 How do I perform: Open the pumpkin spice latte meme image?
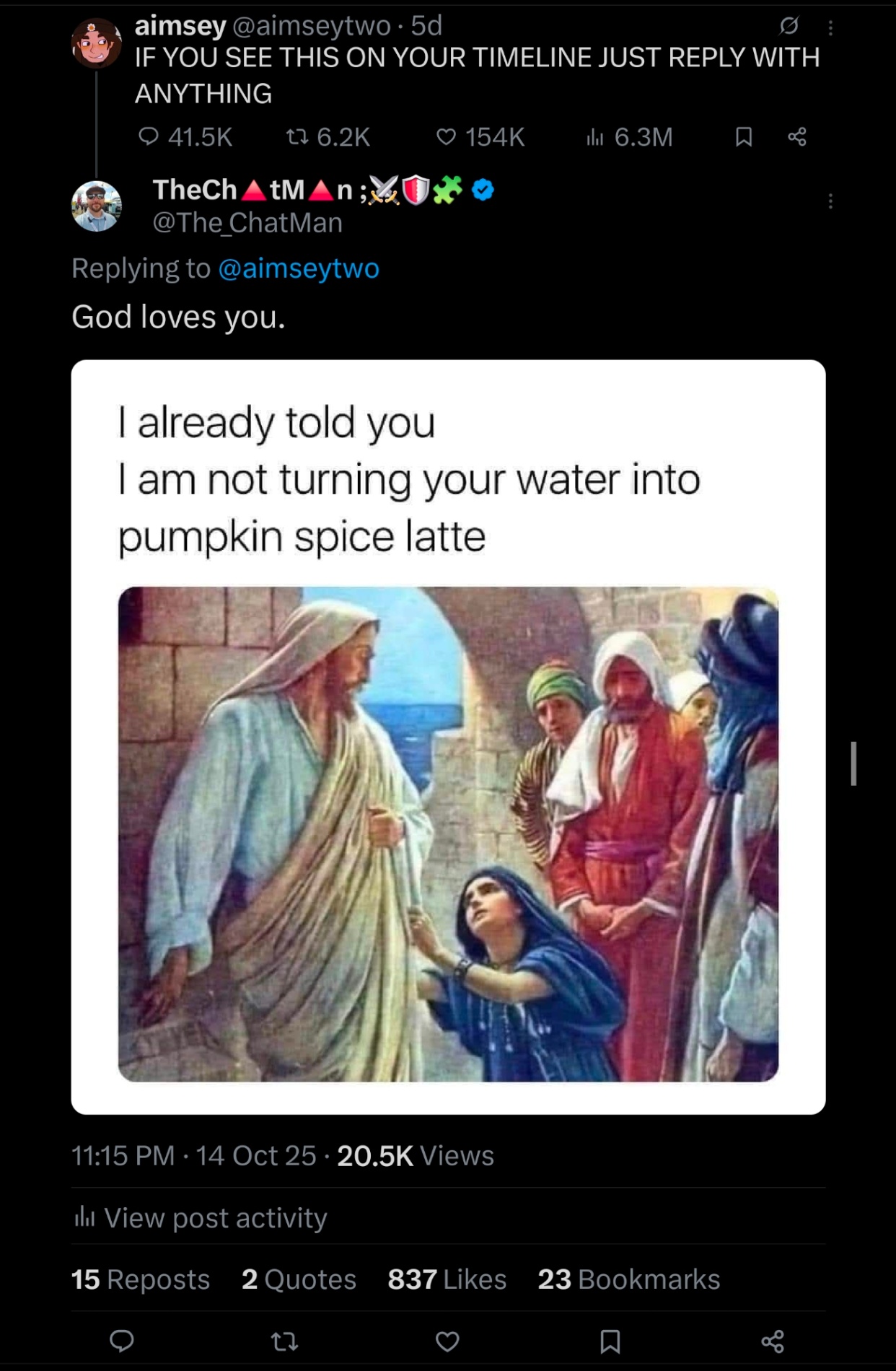(x=448, y=833)
